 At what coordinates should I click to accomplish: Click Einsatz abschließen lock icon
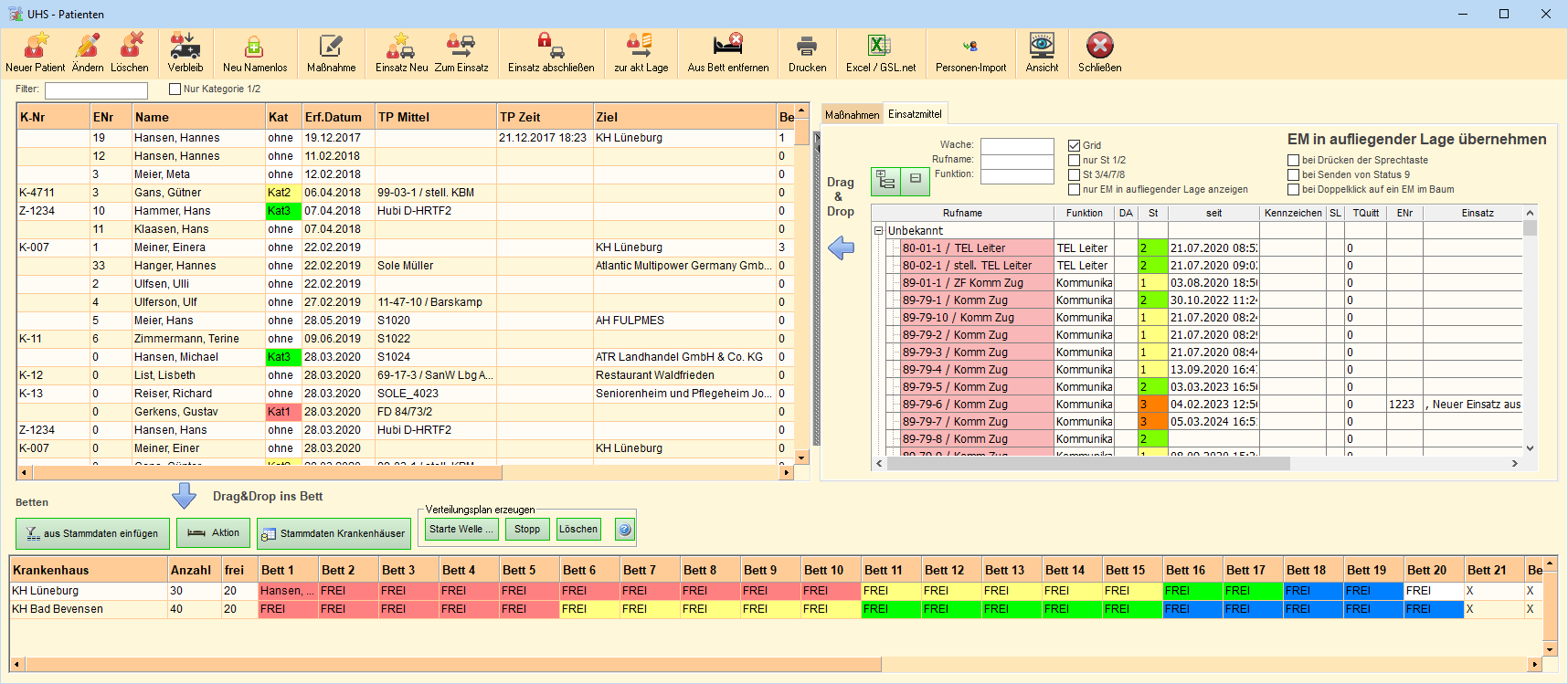coord(551,52)
